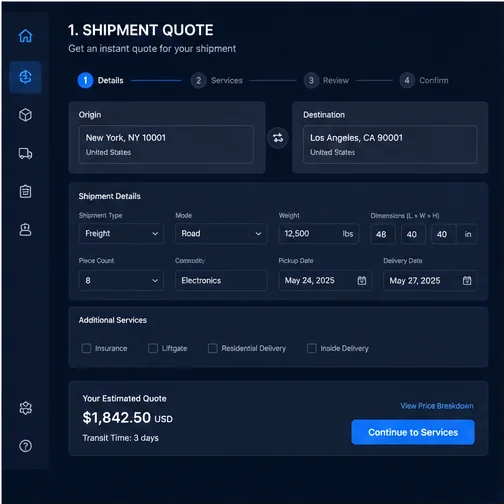Open the Piece Count dropdown showing 8
Image resolution: width=504 pixels, height=504 pixels.
click(x=121, y=281)
